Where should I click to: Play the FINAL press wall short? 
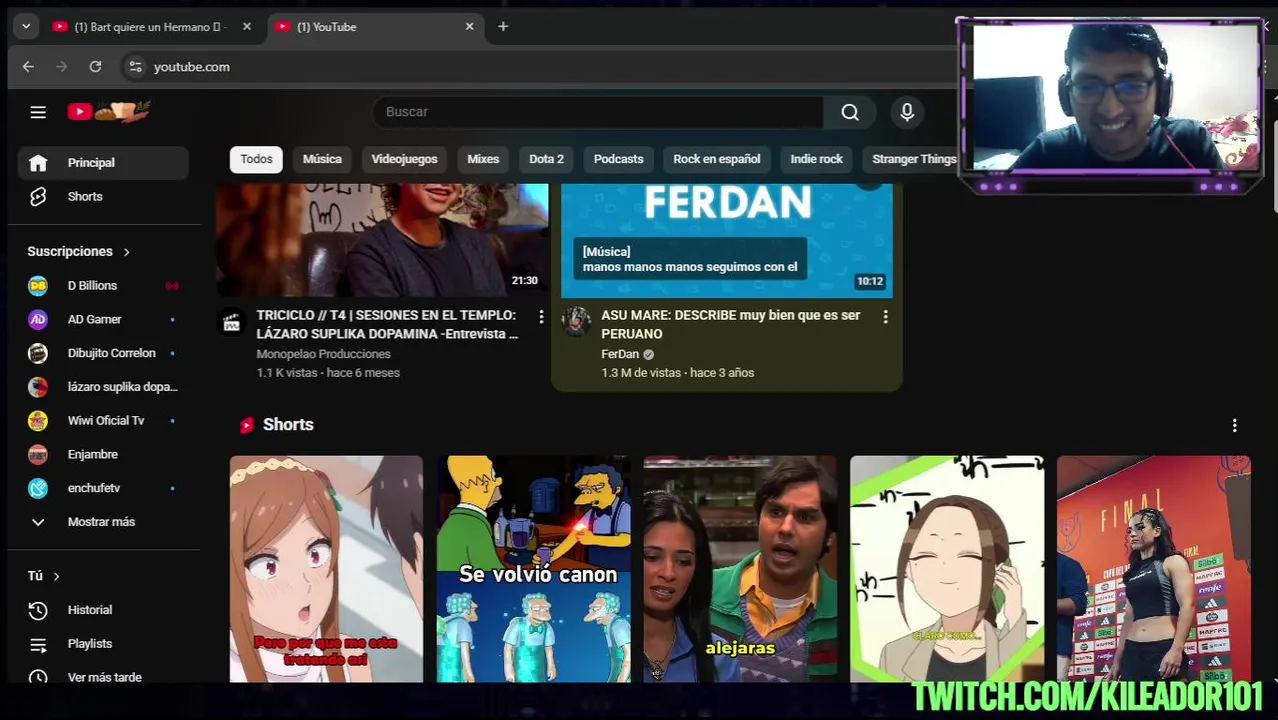1154,569
